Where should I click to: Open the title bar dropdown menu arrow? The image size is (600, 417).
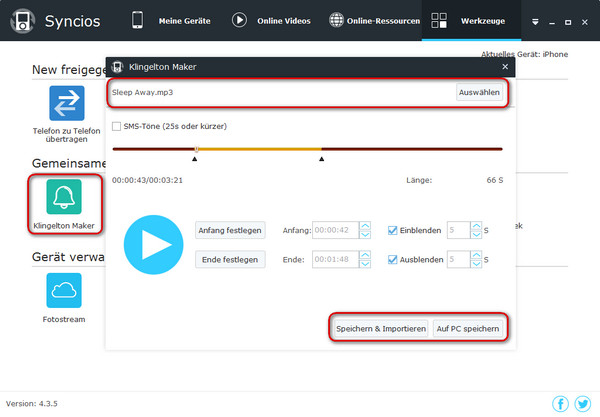point(535,22)
